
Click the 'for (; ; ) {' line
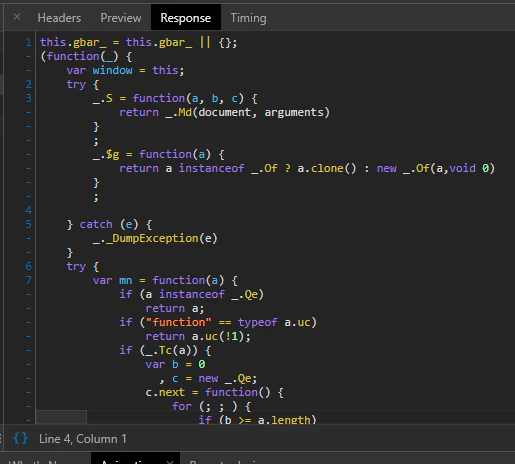pos(211,406)
